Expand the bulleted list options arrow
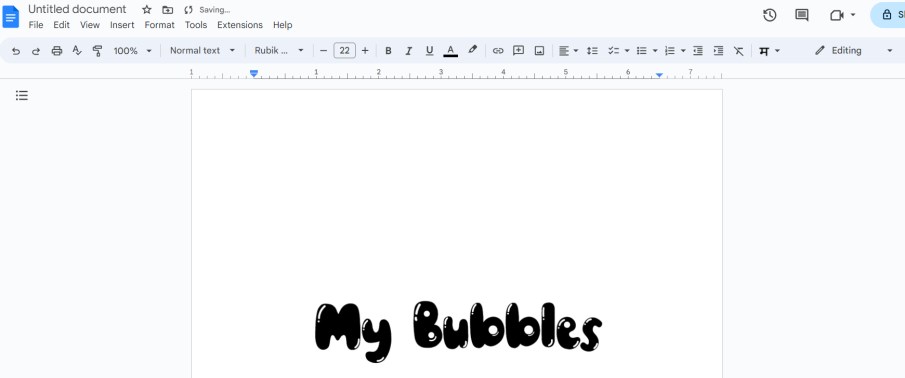 click(x=655, y=51)
